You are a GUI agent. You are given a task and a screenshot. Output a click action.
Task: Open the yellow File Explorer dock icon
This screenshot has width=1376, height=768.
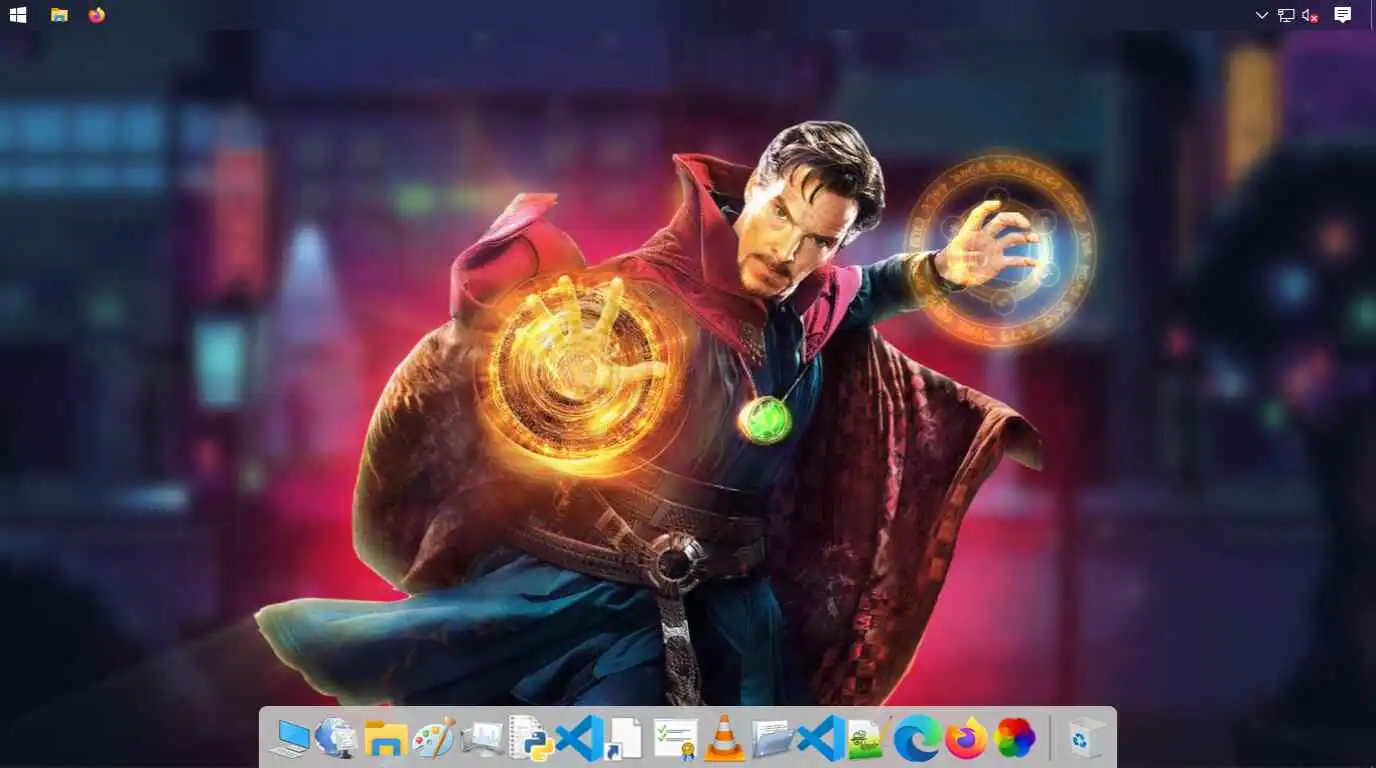point(385,739)
